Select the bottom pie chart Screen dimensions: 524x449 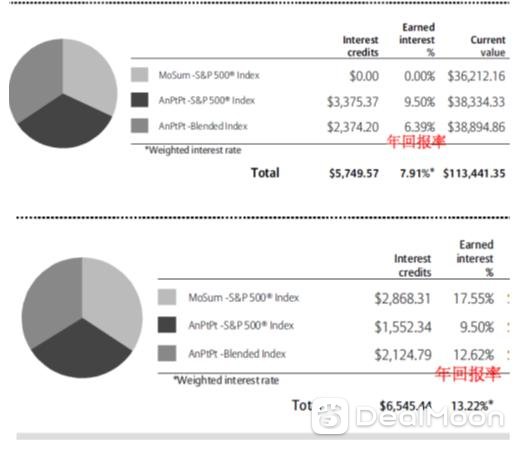[82, 318]
